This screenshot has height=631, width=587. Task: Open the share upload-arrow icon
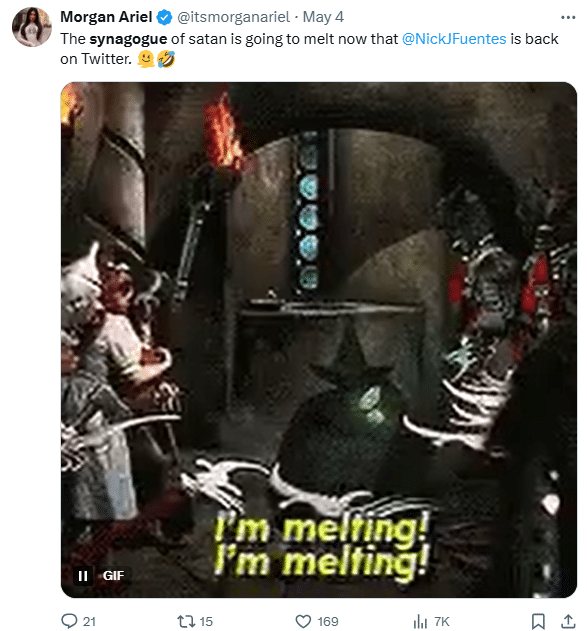(x=568, y=621)
